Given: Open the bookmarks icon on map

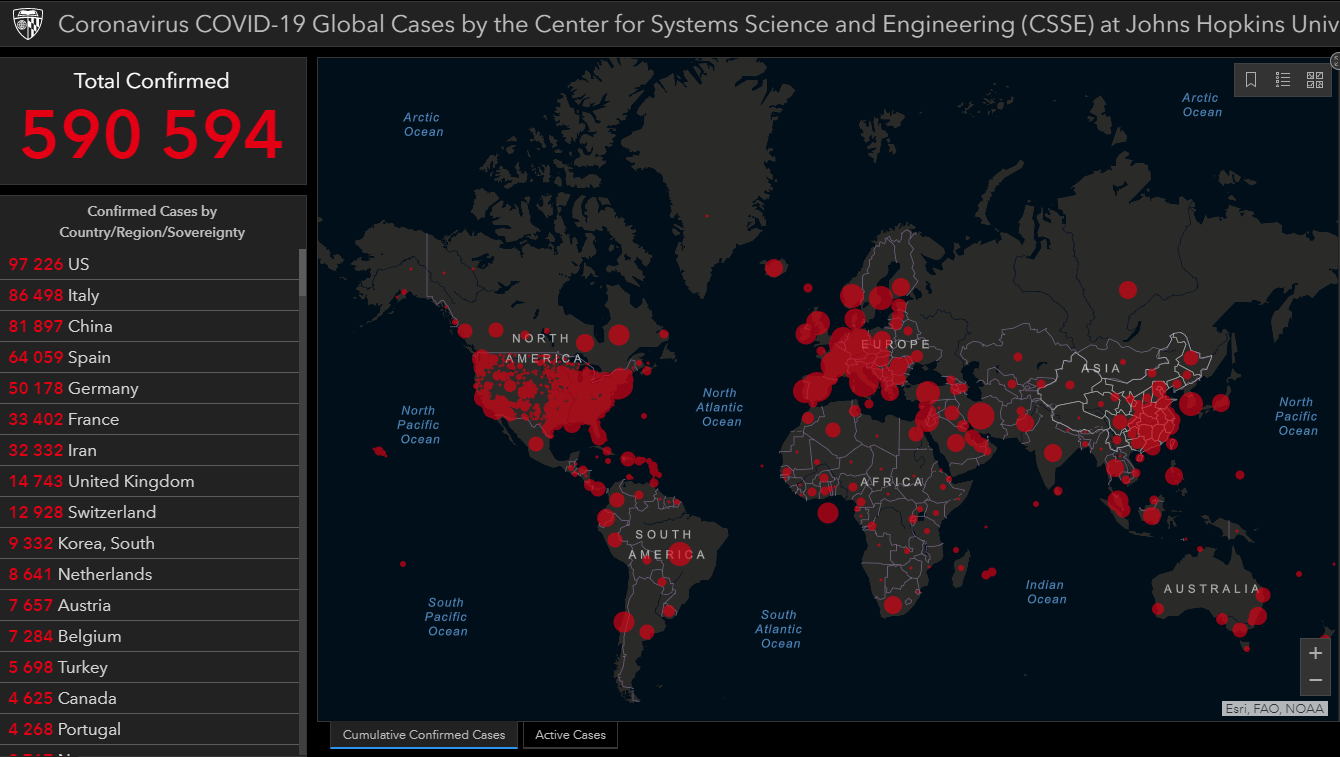Looking at the screenshot, I should pyautogui.click(x=1251, y=80).
